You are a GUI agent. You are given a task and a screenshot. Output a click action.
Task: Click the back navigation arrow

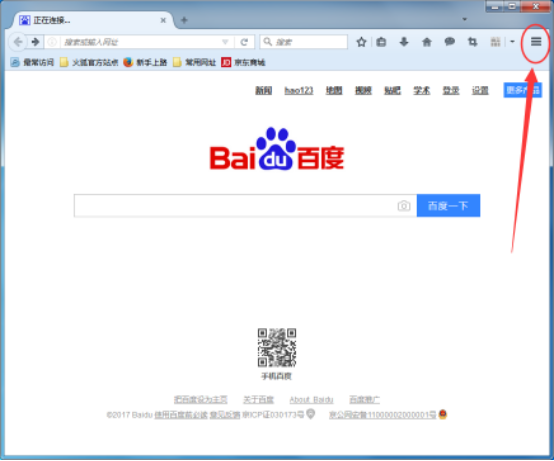tap(18, 42)
